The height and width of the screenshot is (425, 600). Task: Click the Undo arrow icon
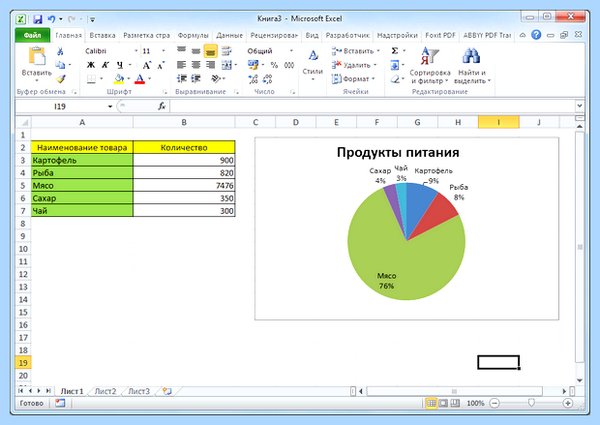coord(51,19)
